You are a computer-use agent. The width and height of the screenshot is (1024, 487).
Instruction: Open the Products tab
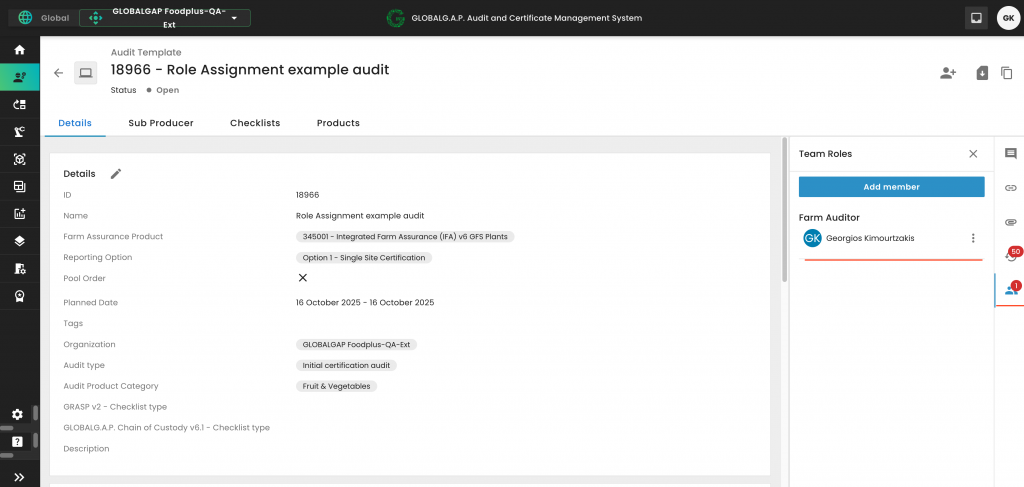click(338, 123)
